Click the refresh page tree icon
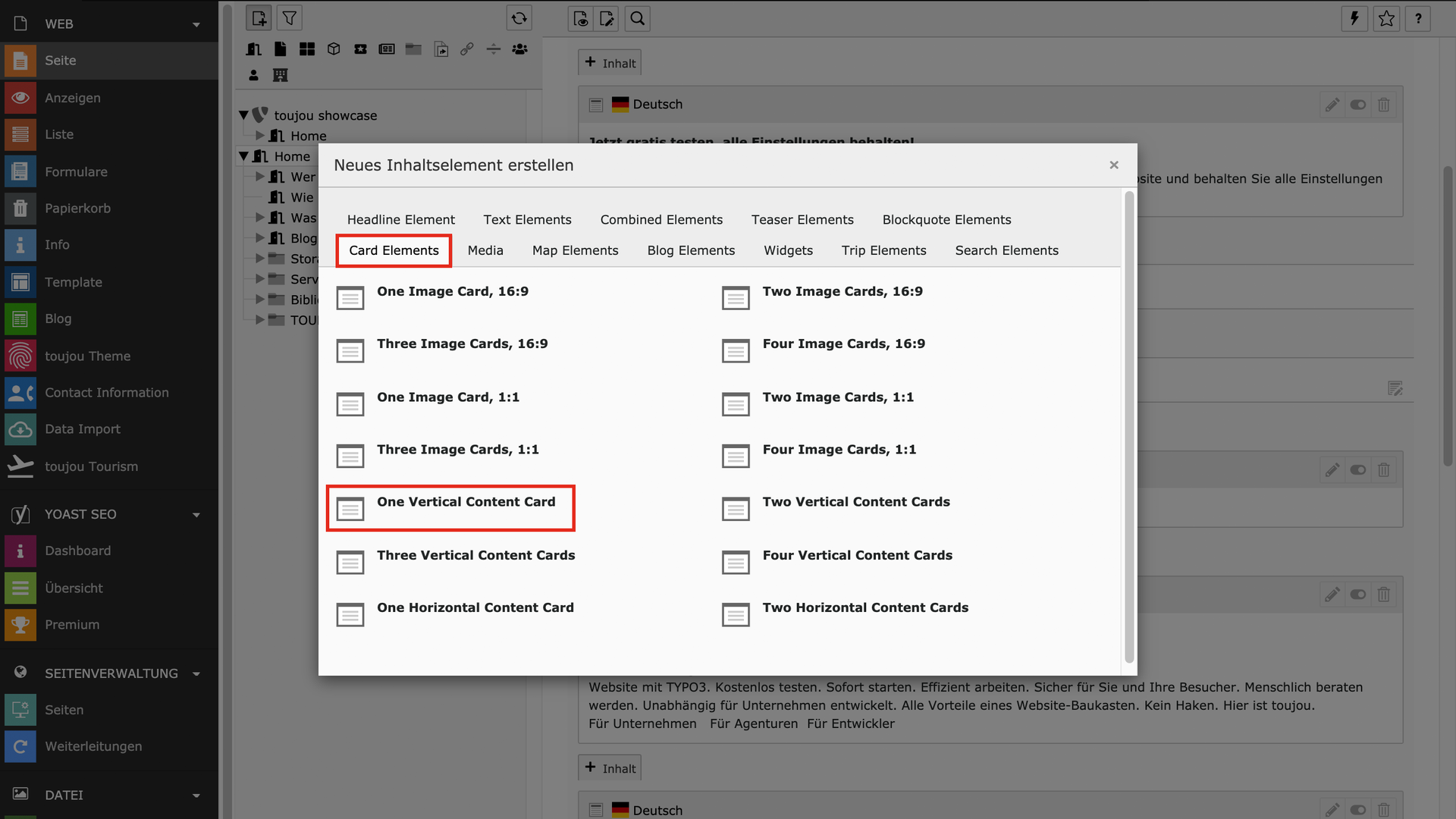Viewport: 1456px width, 819px height. [519, 18]
